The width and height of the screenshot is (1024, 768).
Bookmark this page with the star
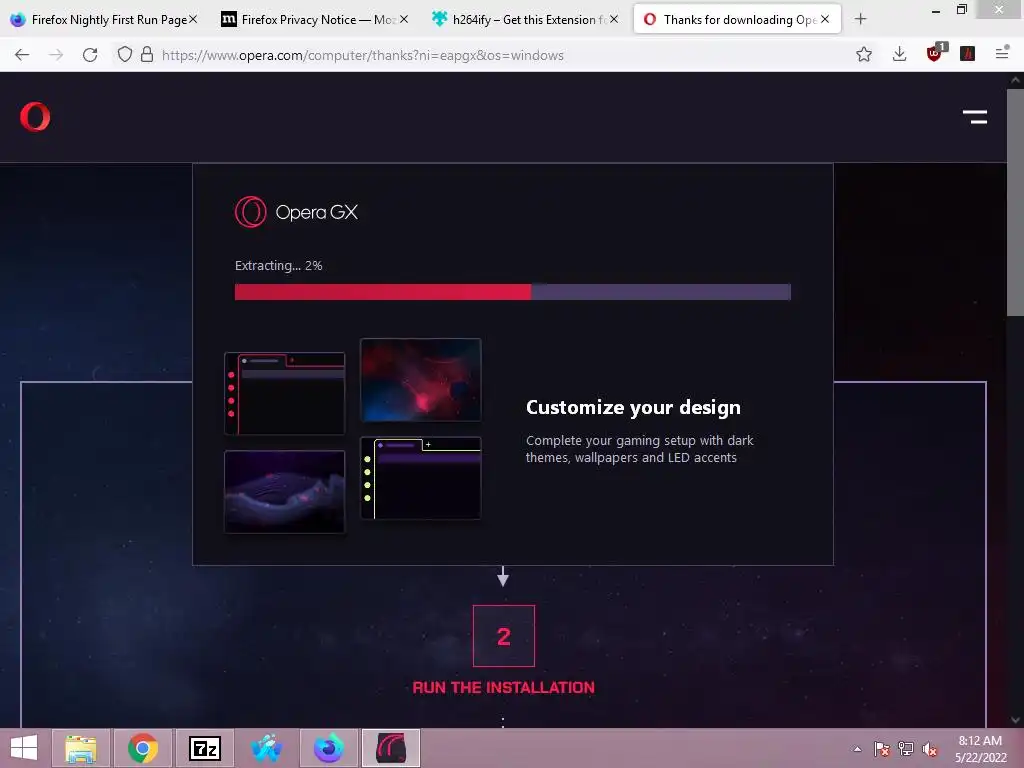(864, 55)
